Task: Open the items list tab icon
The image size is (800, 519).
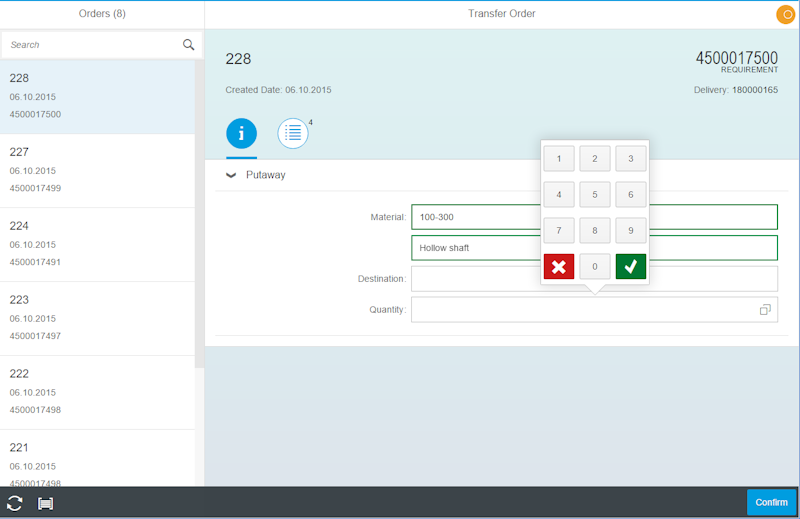Action: point(292,133)
